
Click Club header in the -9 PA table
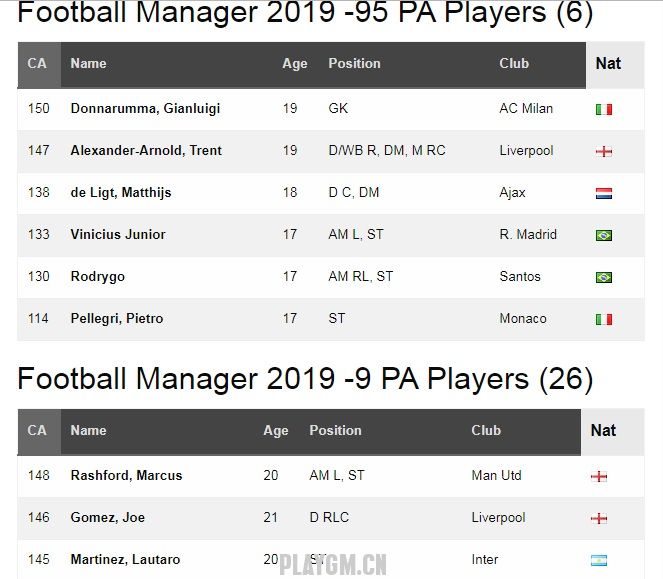point(486,430)
